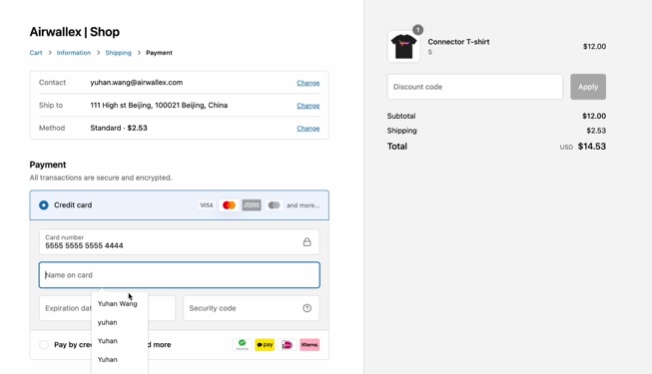
Task: Click the Security code field
Action: [x=251, y=308]
